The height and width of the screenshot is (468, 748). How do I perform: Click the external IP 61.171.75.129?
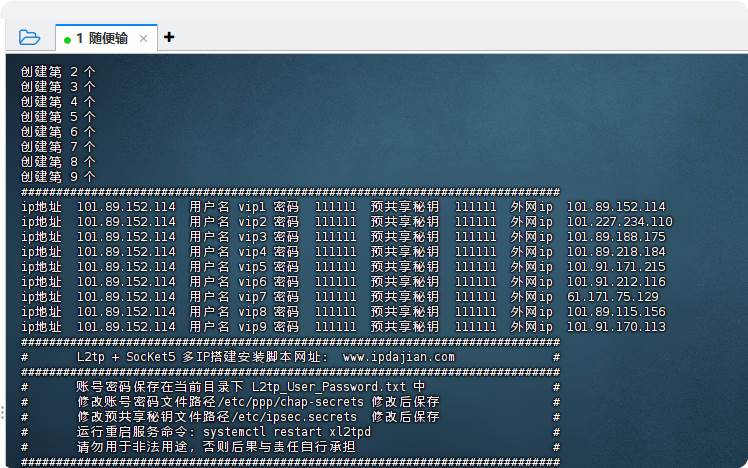click(612, 297)
